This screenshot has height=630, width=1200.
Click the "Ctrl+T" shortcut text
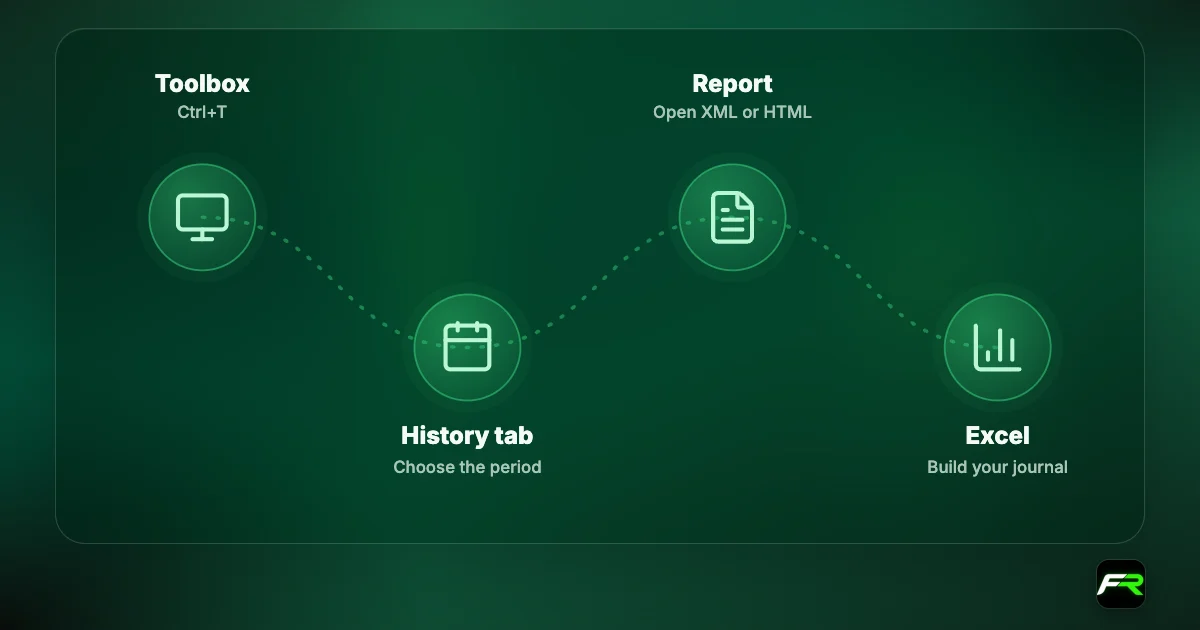tap(202, 112)
